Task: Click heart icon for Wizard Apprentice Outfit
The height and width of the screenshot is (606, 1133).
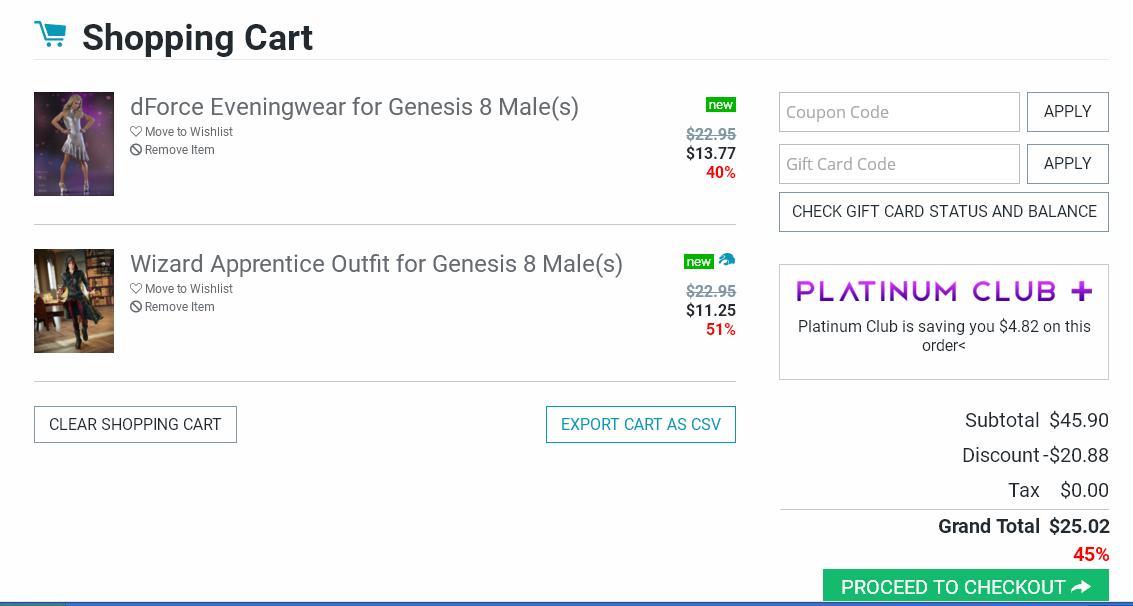Action: click(x=136, y=289)
